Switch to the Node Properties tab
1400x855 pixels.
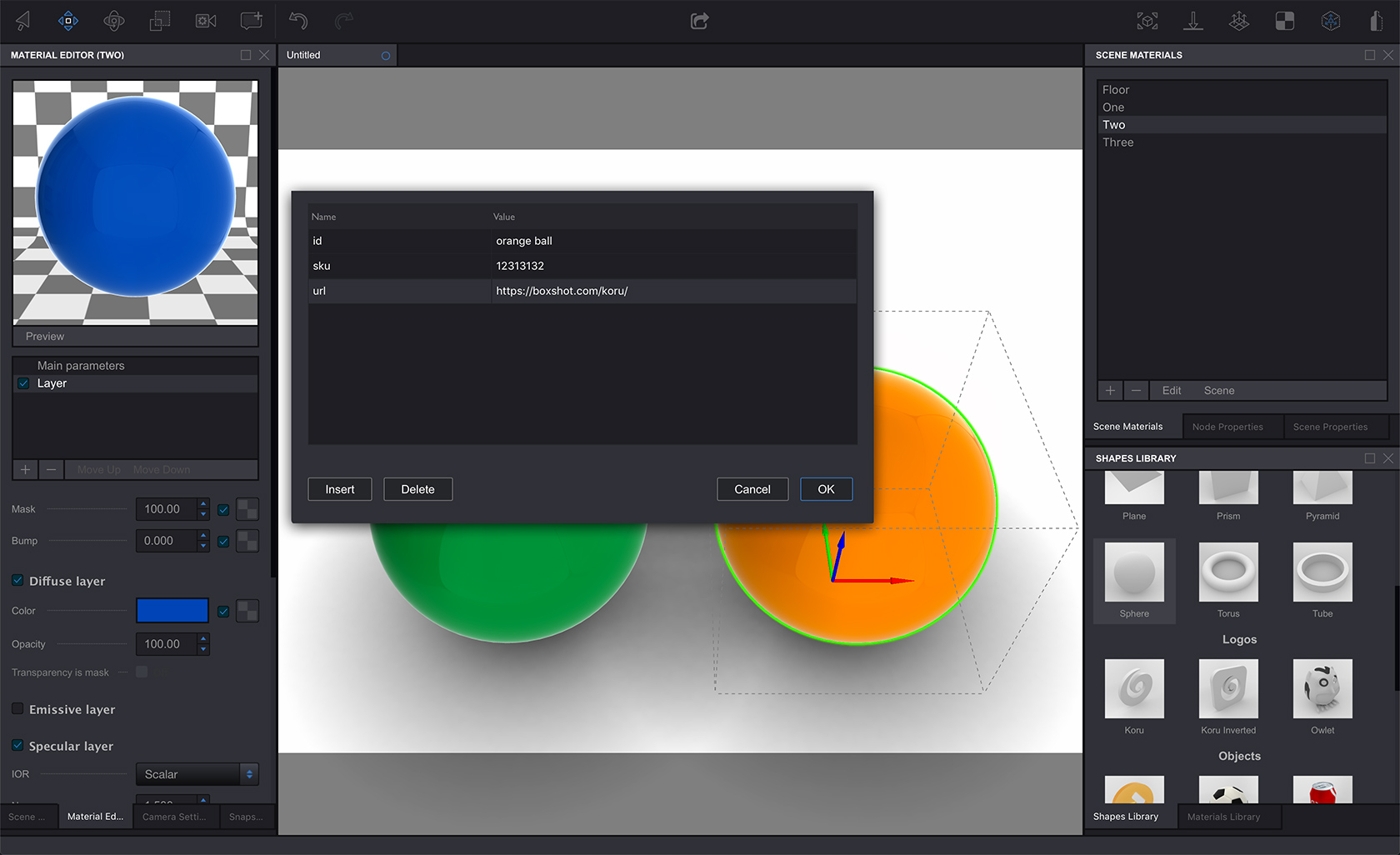pos(1227,427)
